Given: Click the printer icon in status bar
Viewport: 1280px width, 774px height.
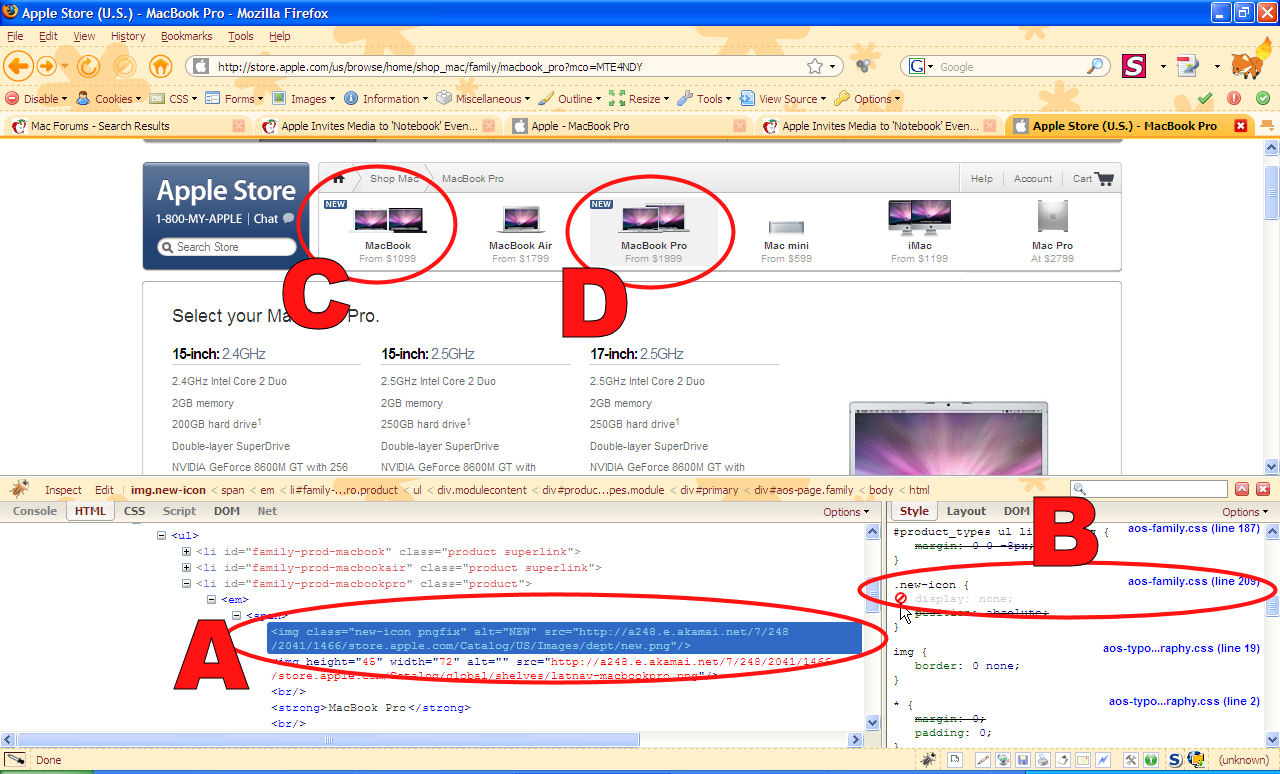Looking at the screenshot, I should (x=1043, y=760).
